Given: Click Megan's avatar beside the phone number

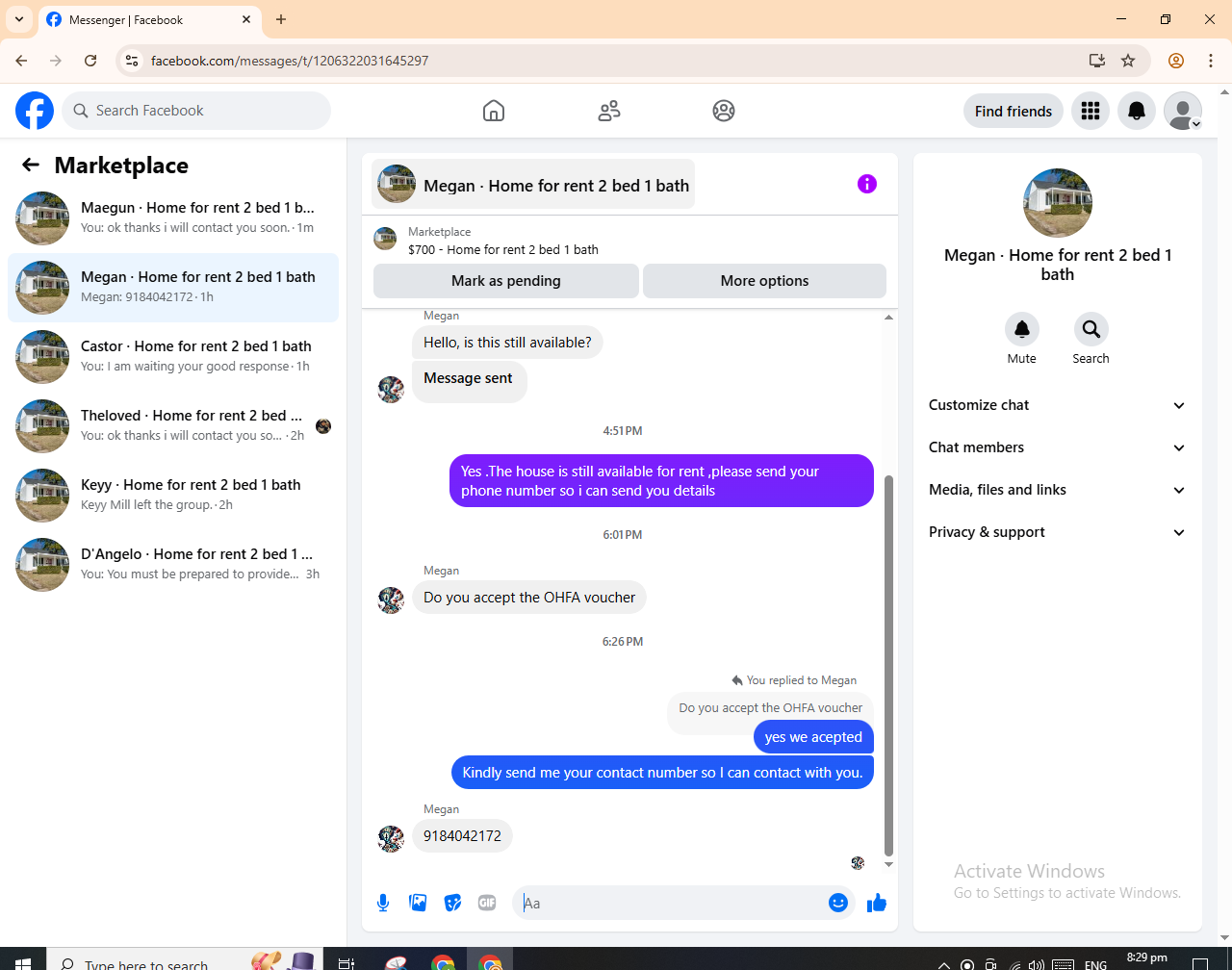Looking at the screenshot, I should [391, 838].
